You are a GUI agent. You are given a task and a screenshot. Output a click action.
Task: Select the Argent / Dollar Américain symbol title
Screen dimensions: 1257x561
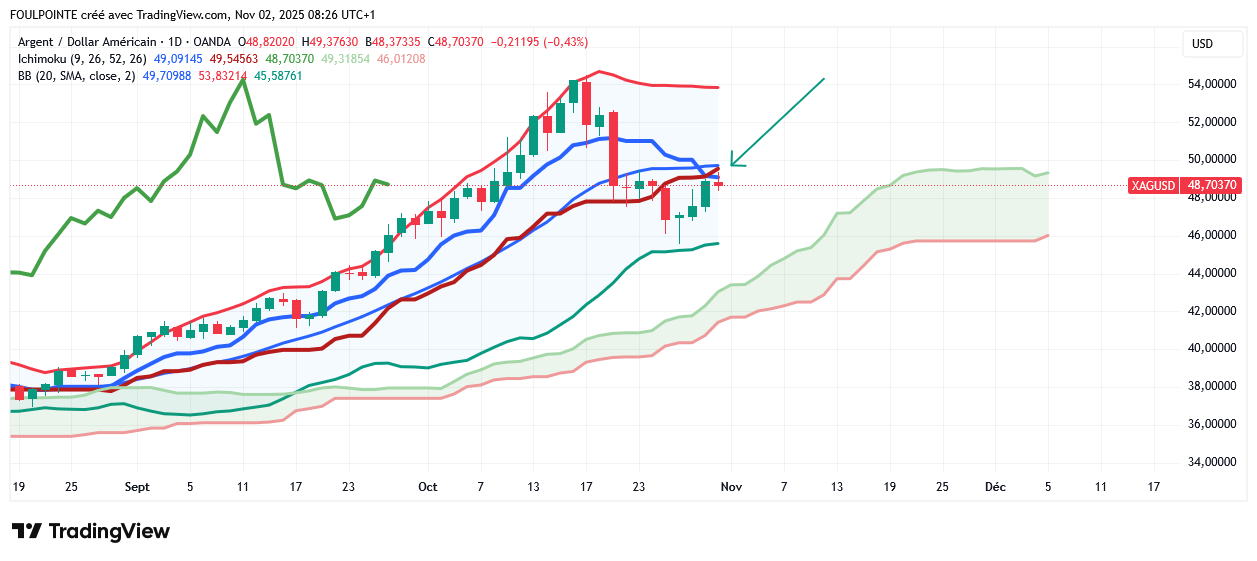pos(87,42)
